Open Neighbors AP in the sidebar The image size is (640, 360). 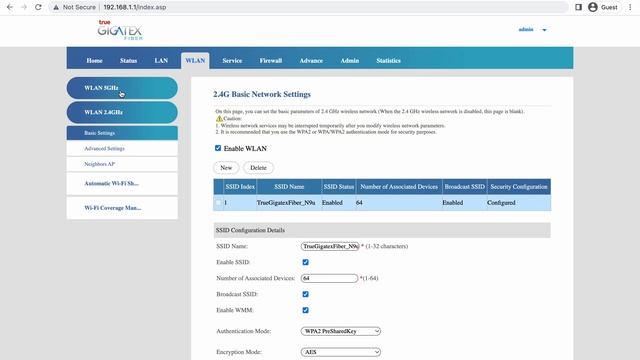[x=122, y=164]
